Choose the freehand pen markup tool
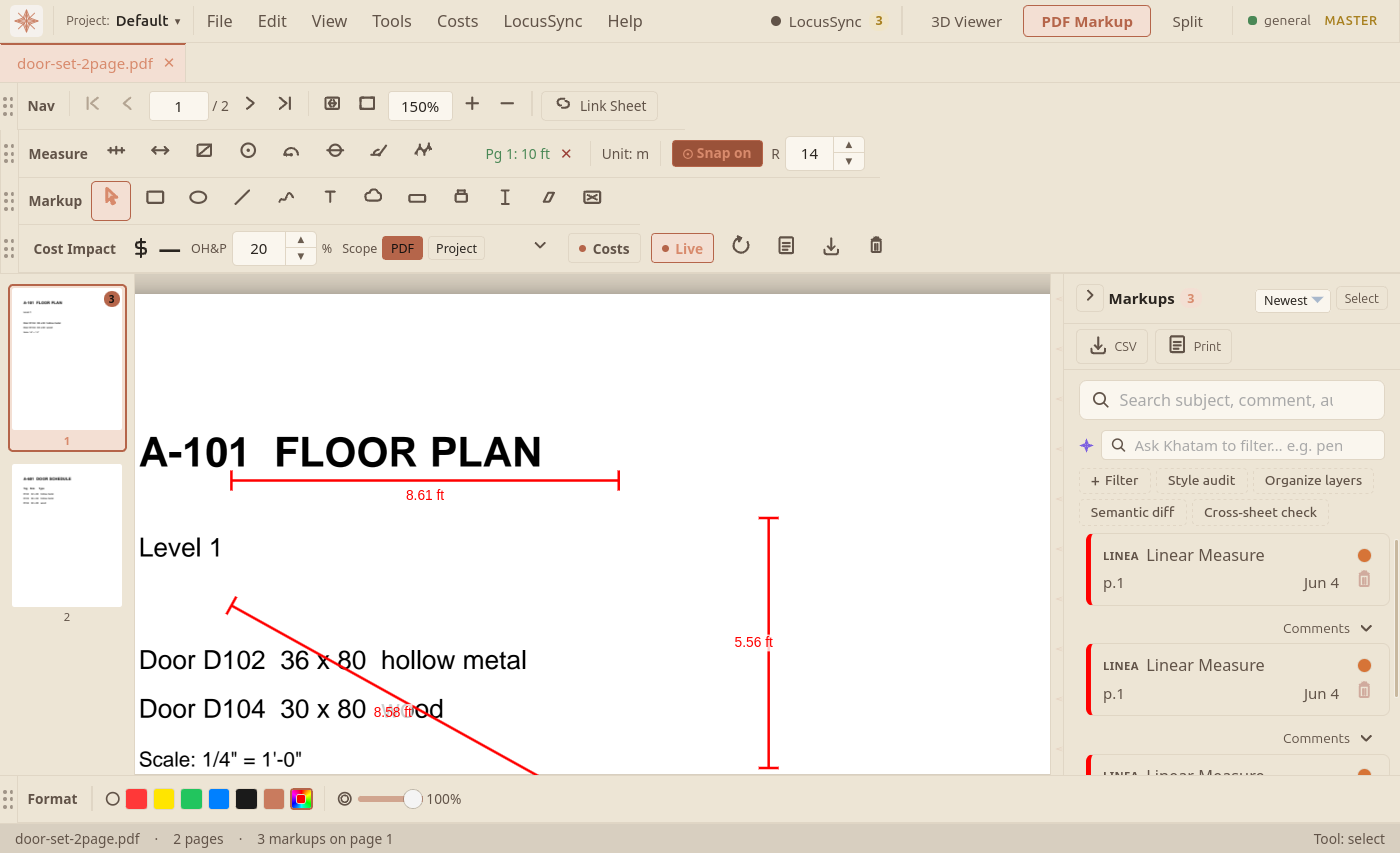 (286, 198)
